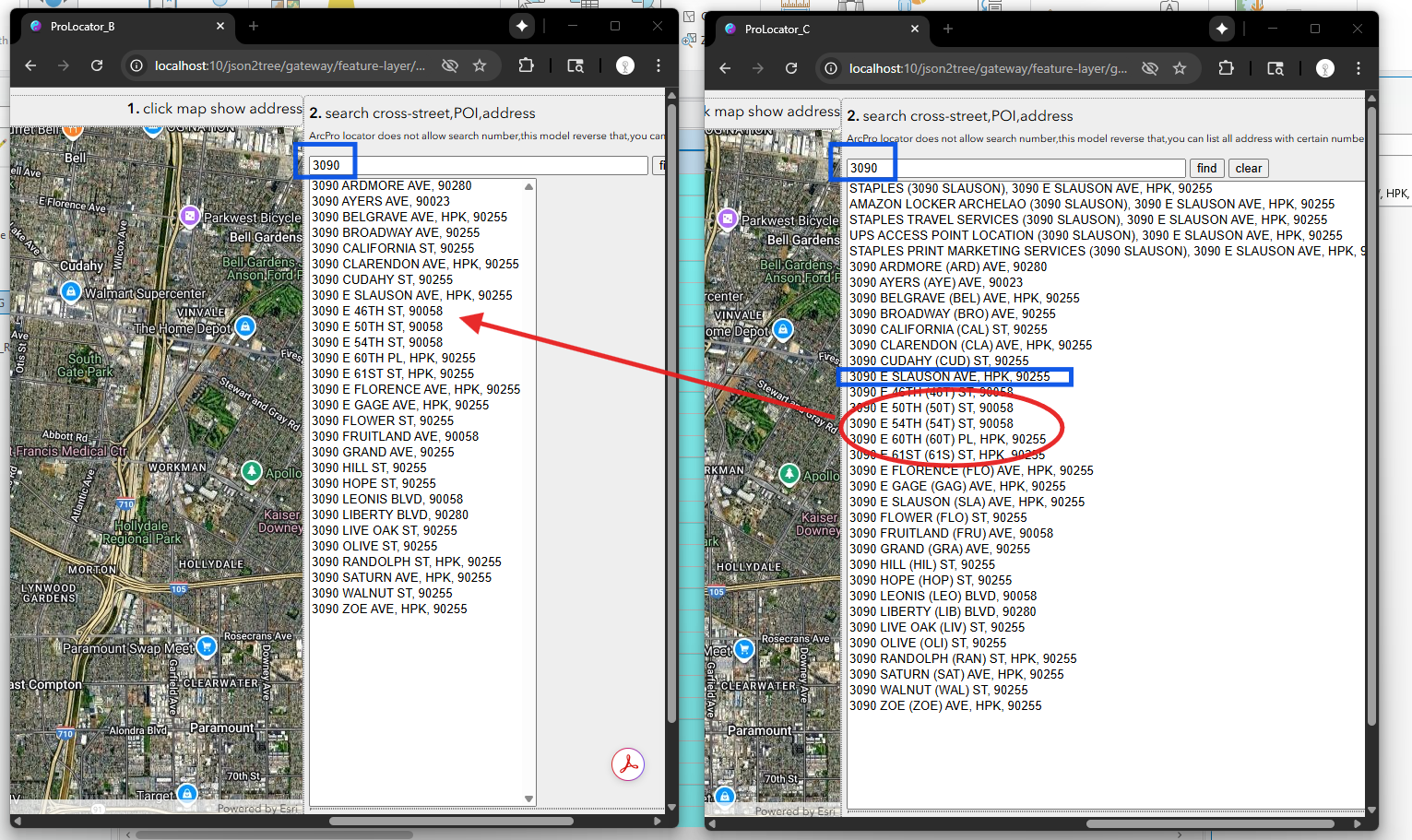Open a new tab in ProLocator_C window

point(948,30)
